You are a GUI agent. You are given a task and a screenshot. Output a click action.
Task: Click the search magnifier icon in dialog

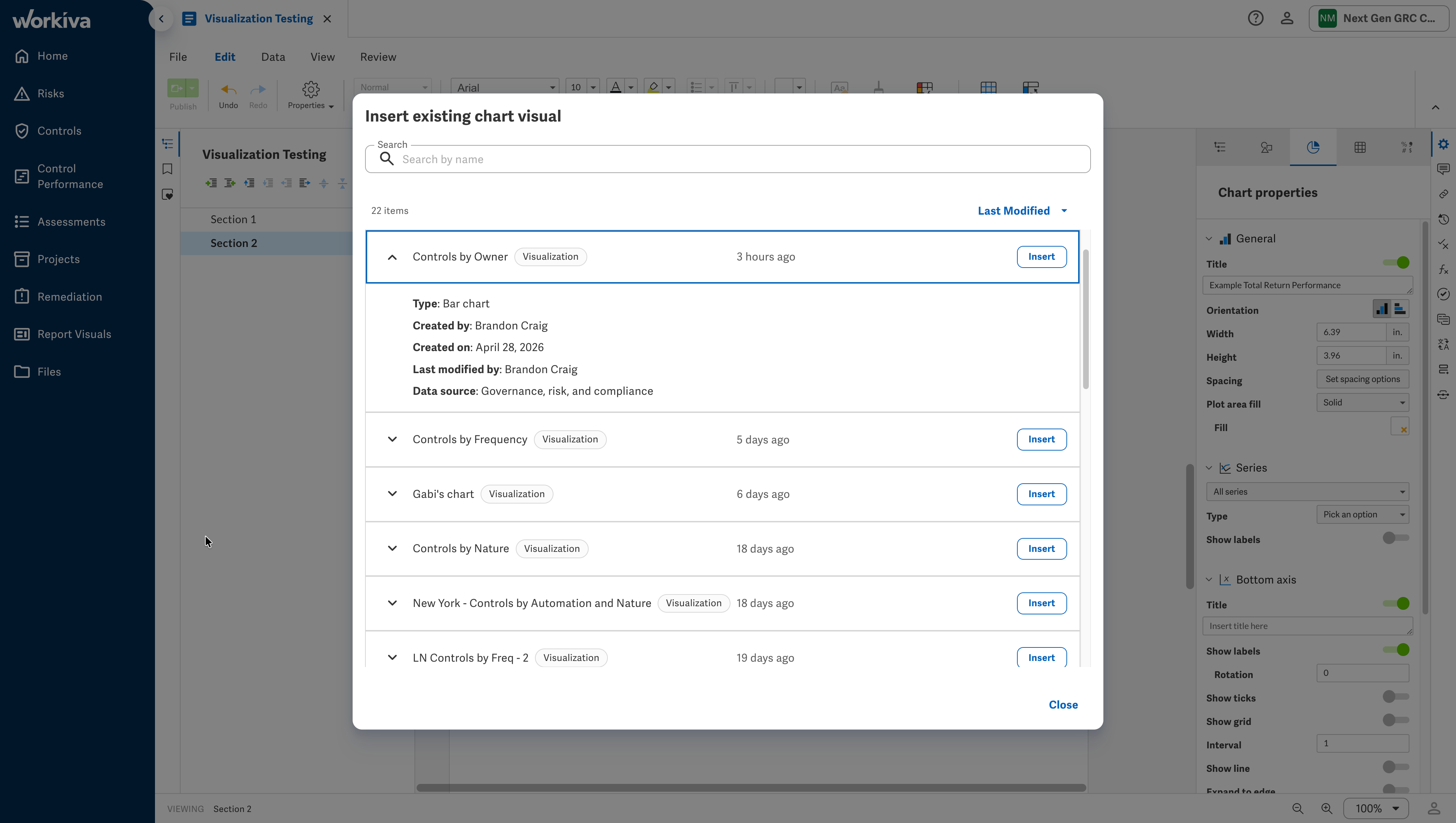point(387,159)
